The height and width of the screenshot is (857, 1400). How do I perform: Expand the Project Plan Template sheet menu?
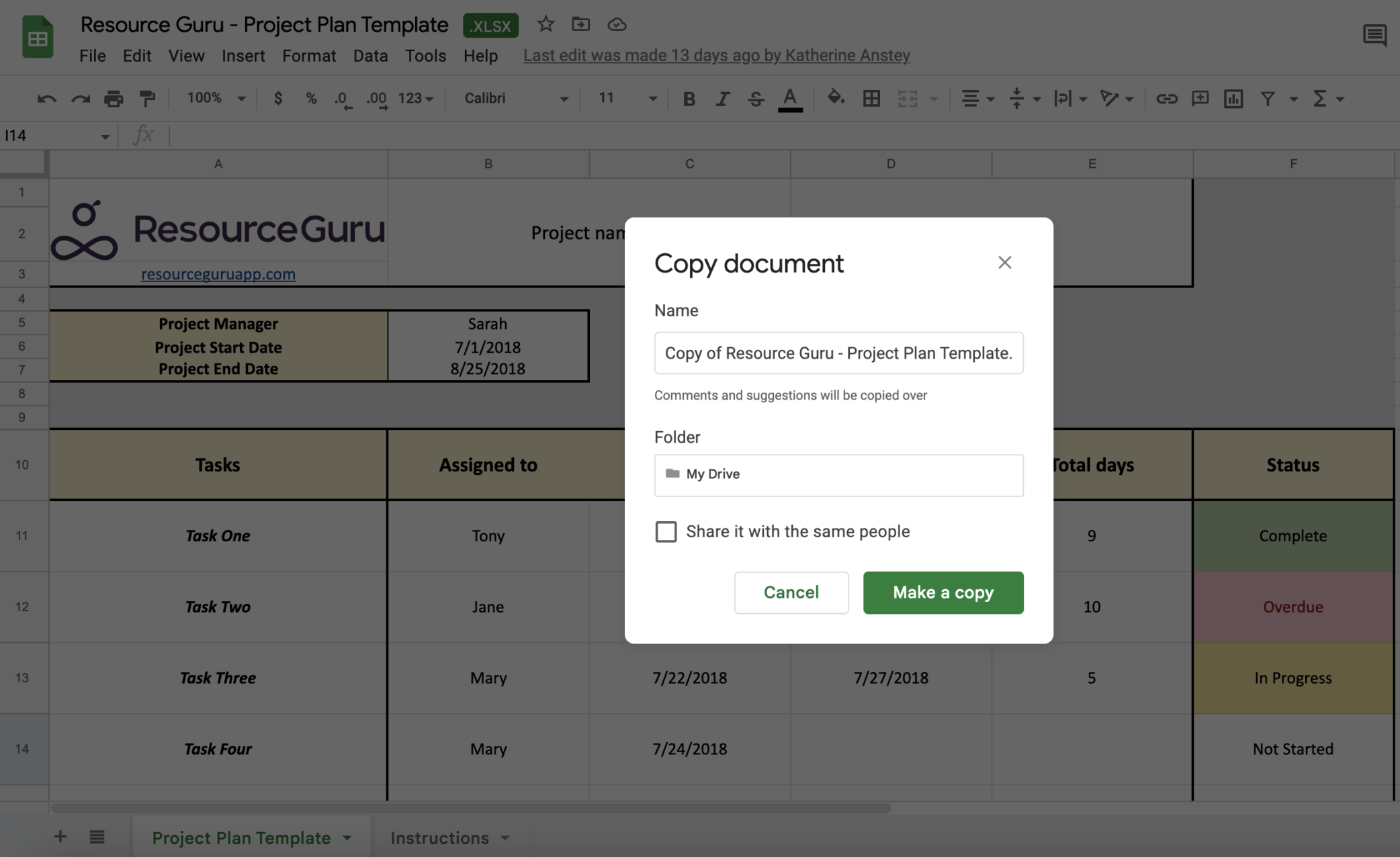[x=347, y=838]
